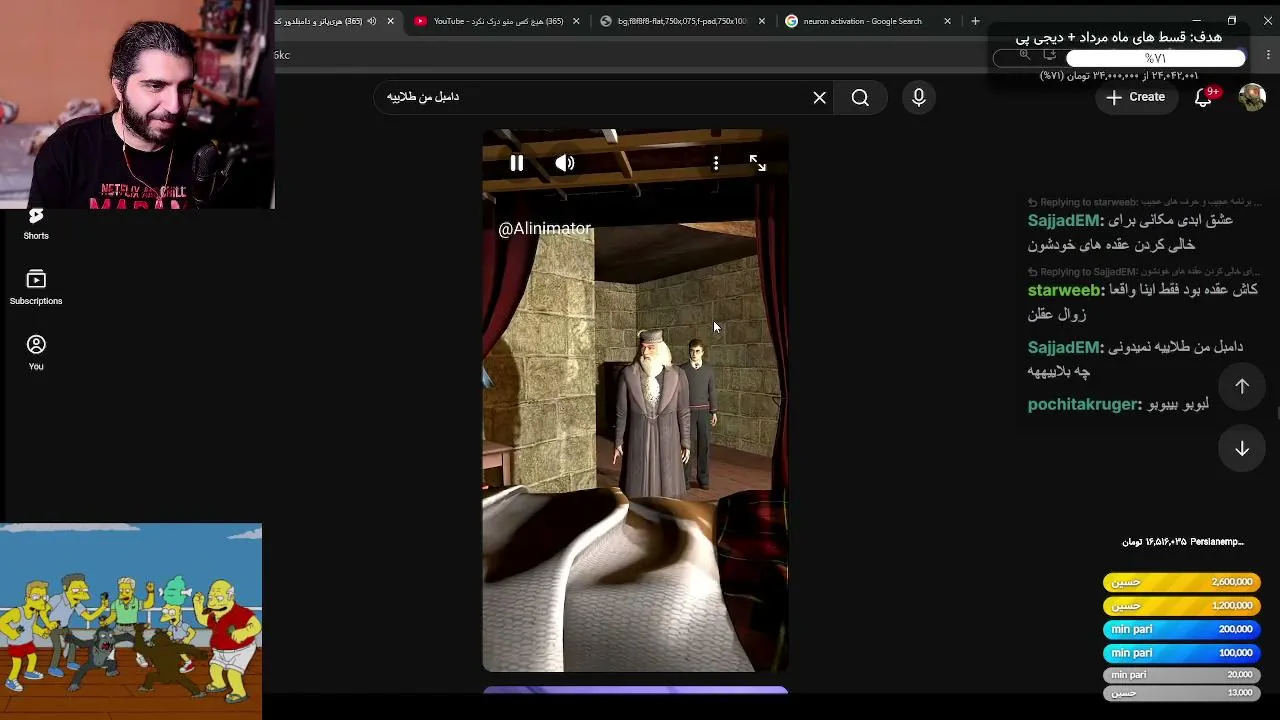Click the min pari 20,000 donation entry
This screenshot has width=1280, height=720.
1182,675
